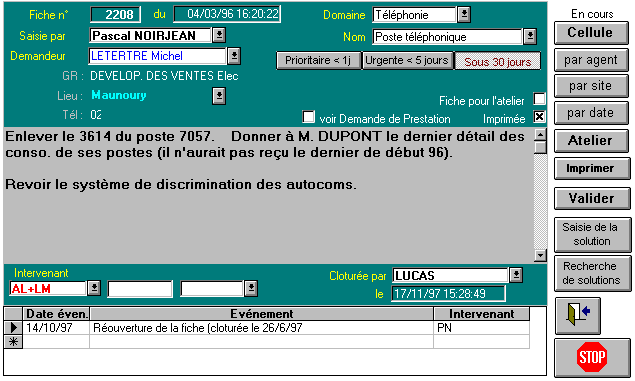Click the Maunoury Lieu value
Image resolution: width=635 pixels, height=381 pixels.
(119, 95)
